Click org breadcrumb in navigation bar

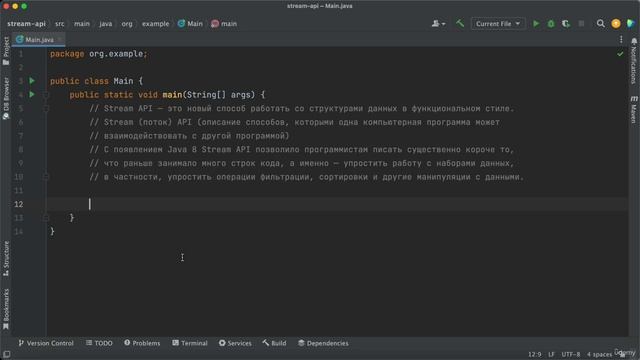[x=127, y=24]
